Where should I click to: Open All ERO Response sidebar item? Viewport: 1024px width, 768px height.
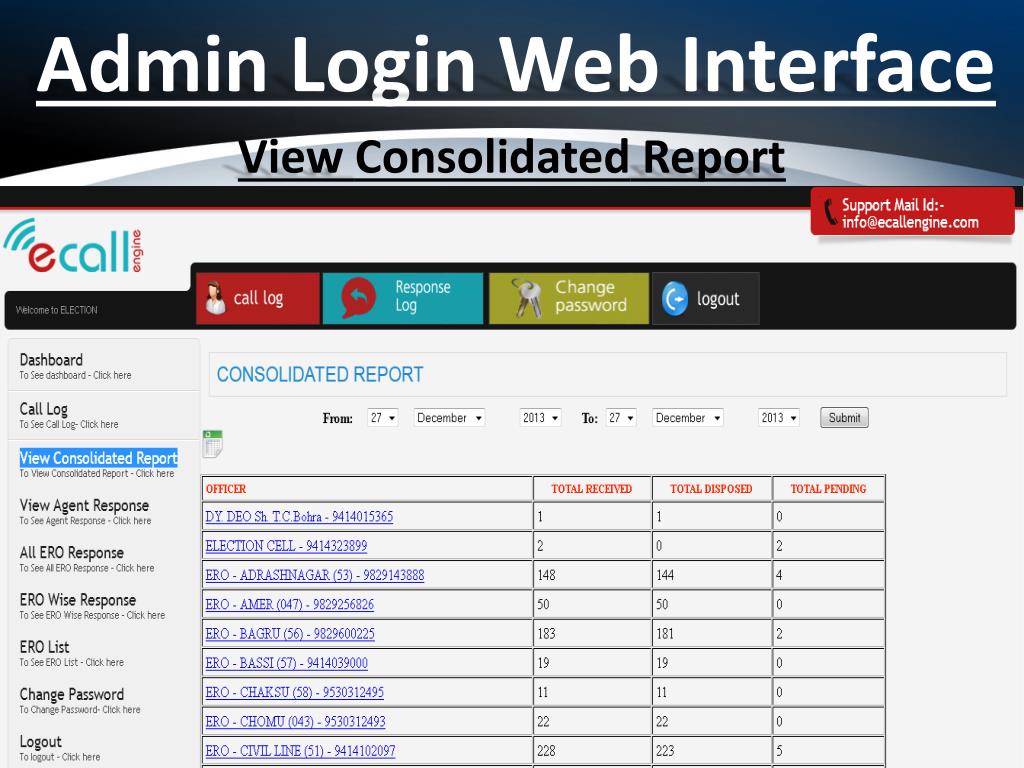tap(72, 552)
